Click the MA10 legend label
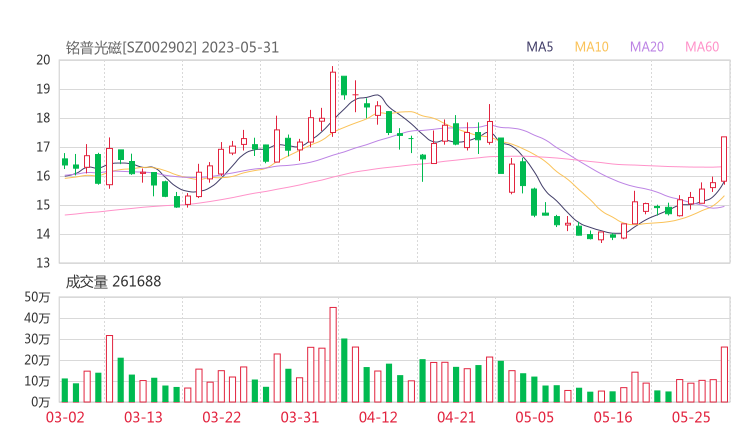Screen dimensions: 740x440 coord(591,47)
